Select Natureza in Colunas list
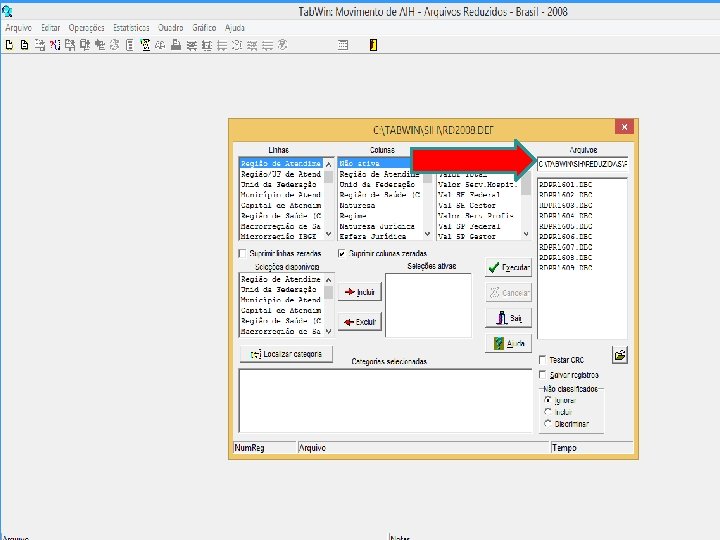Screen dimensions: 720x540 pyautogui.click(x=380, y=205)
